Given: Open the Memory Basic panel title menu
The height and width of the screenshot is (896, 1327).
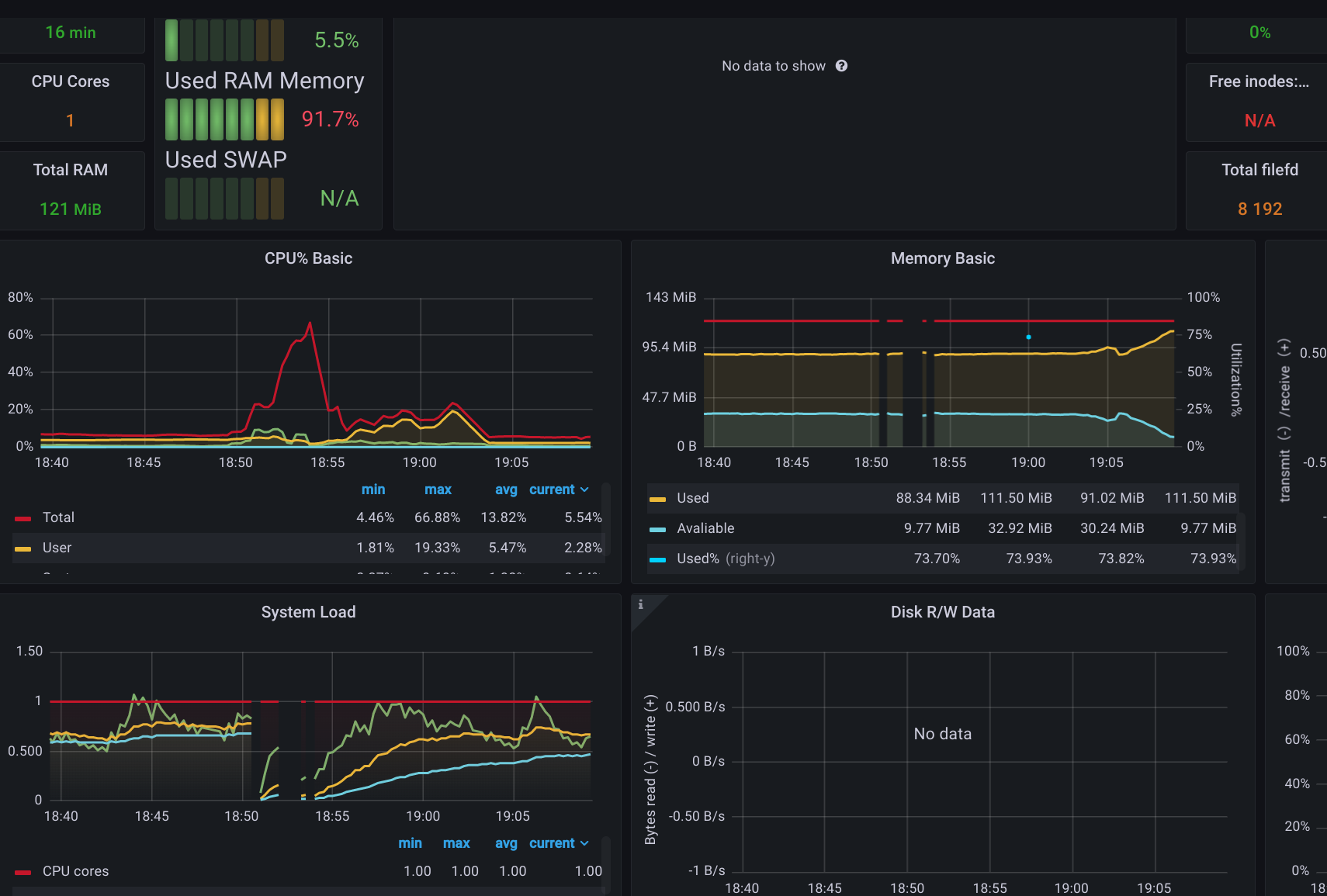Looking at the screenshot, I should coord(942,258).
